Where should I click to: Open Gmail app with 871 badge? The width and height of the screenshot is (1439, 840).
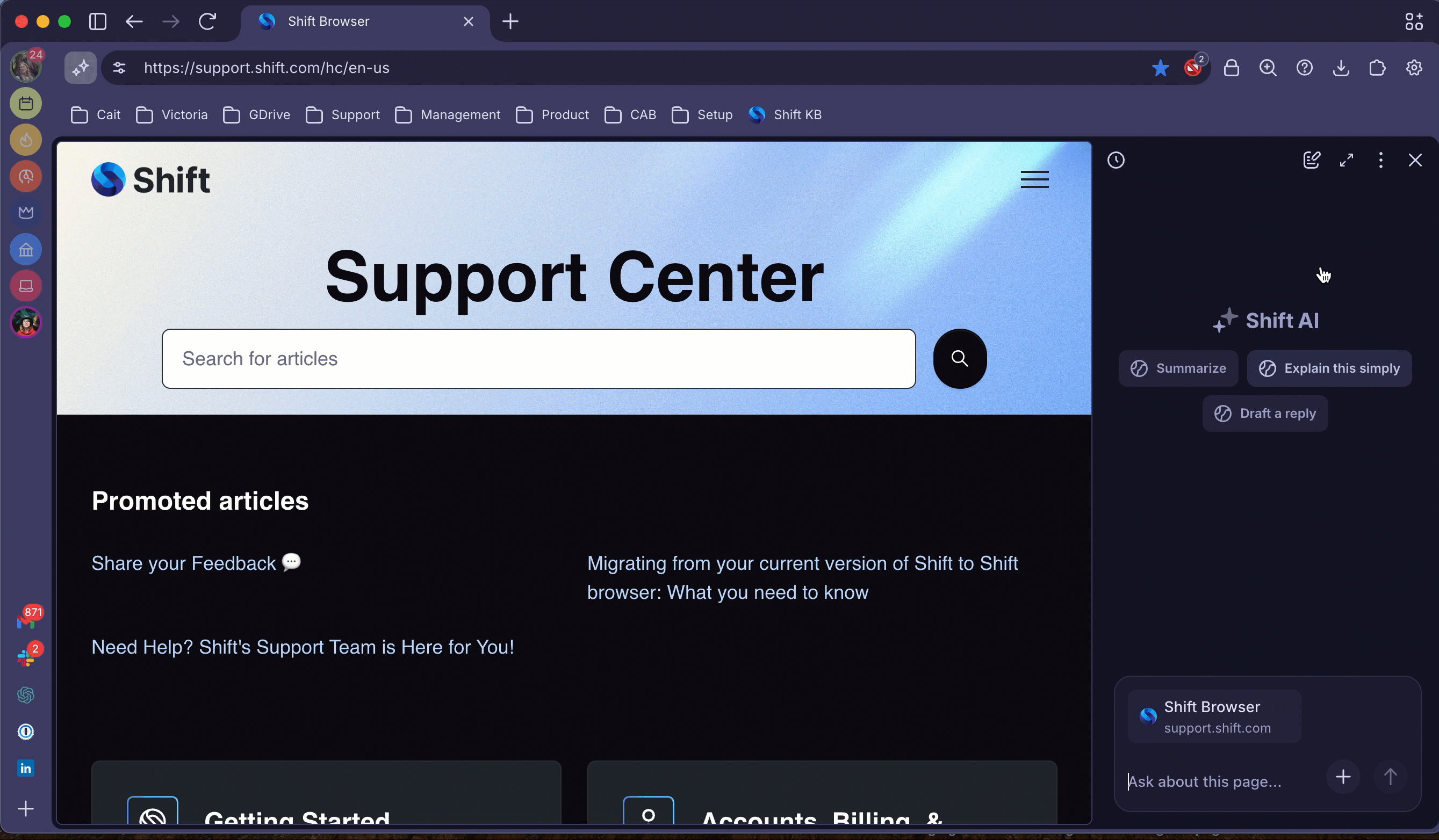click(x=26, y=620)
